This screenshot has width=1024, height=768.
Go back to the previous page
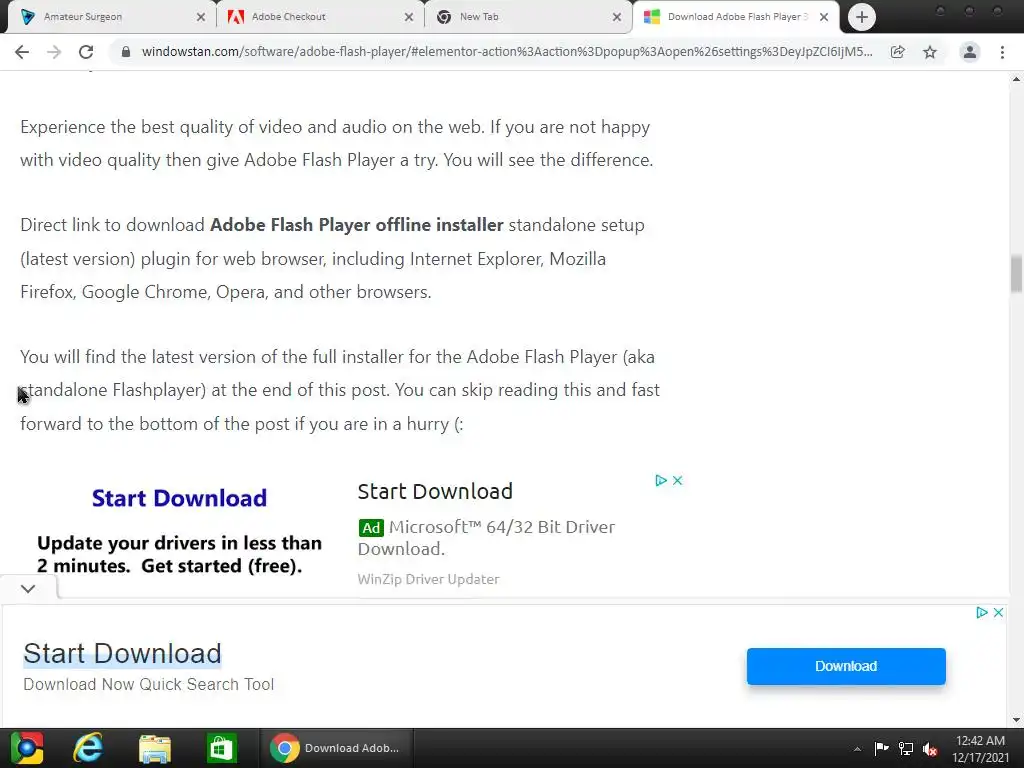[22, 52]
